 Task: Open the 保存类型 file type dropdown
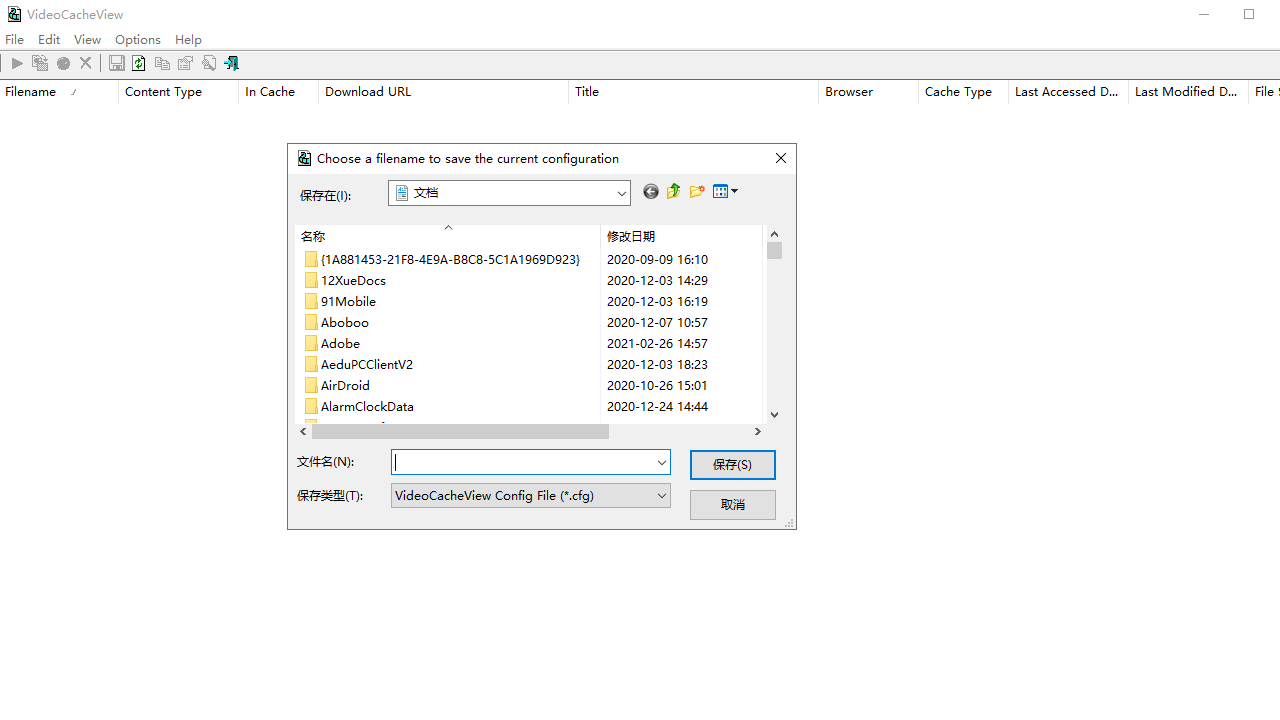tap(661, 495)
